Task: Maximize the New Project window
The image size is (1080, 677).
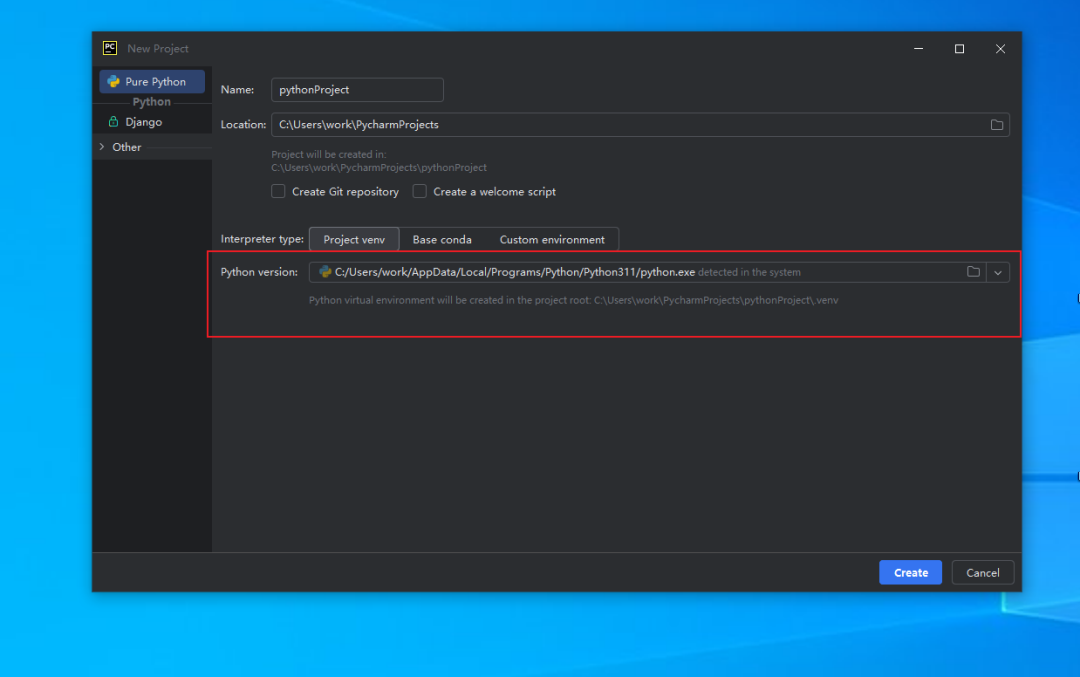Action: point(959,49)
